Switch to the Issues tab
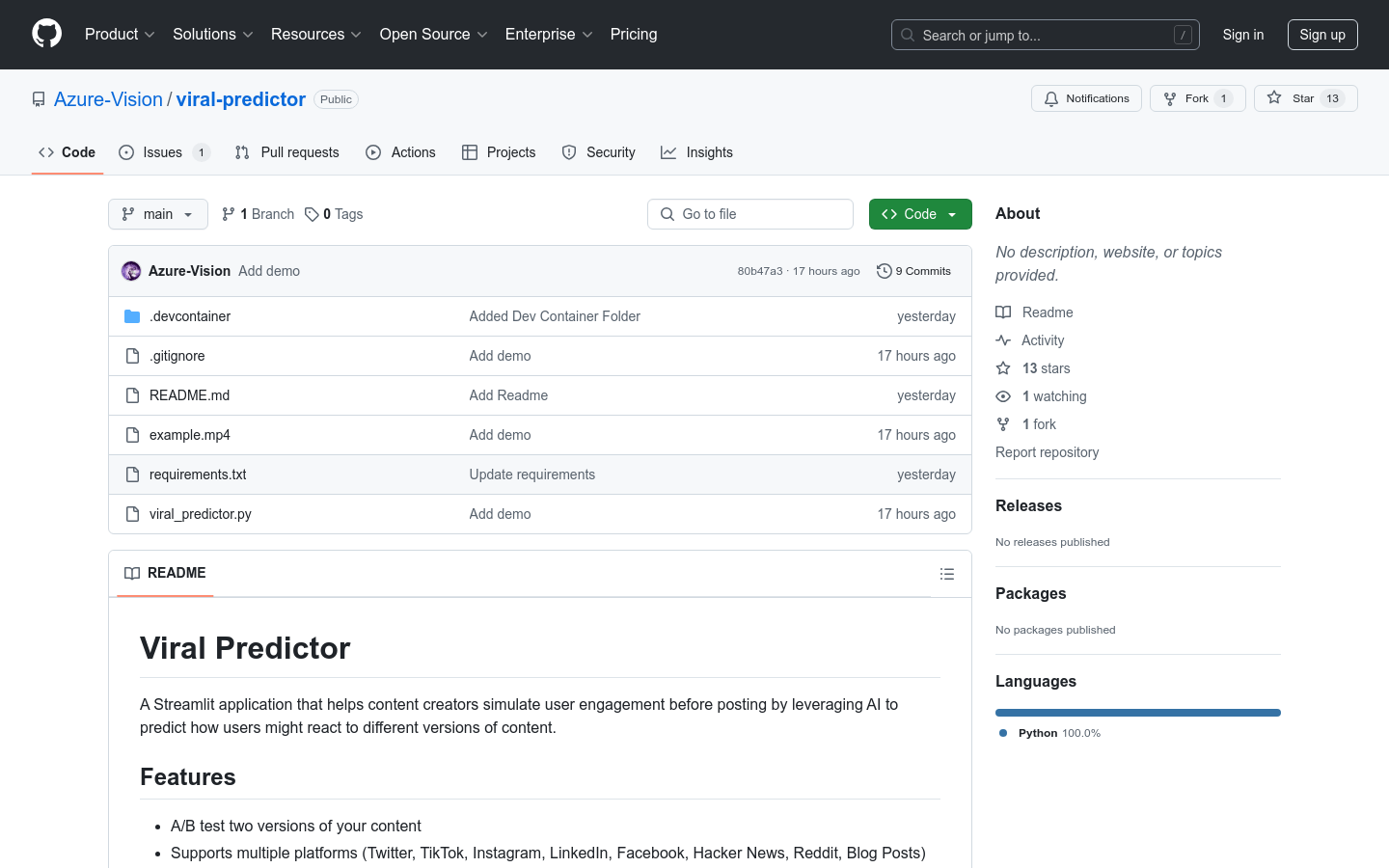Screen dimensions: 1389x868 [x=163, y=152]
